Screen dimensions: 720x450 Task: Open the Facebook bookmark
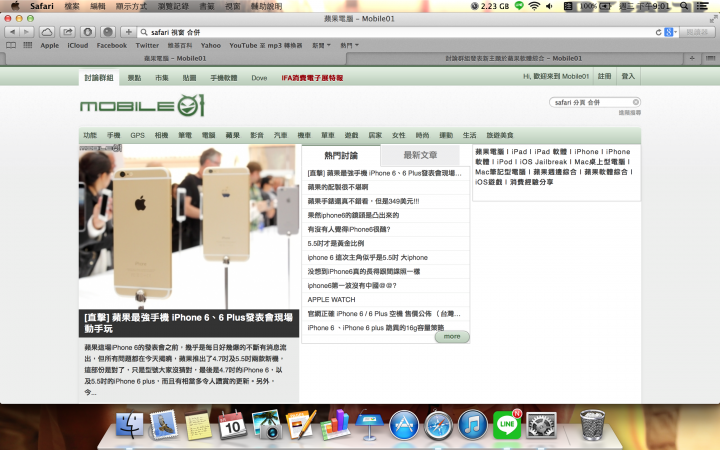tap(112, 45)
